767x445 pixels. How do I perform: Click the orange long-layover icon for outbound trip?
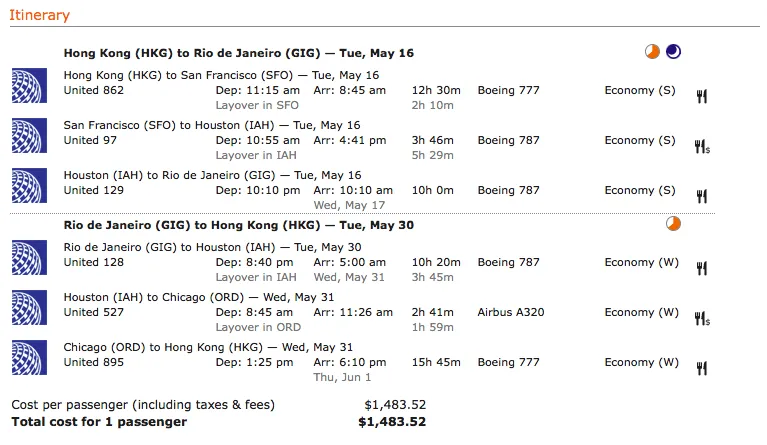652,51
